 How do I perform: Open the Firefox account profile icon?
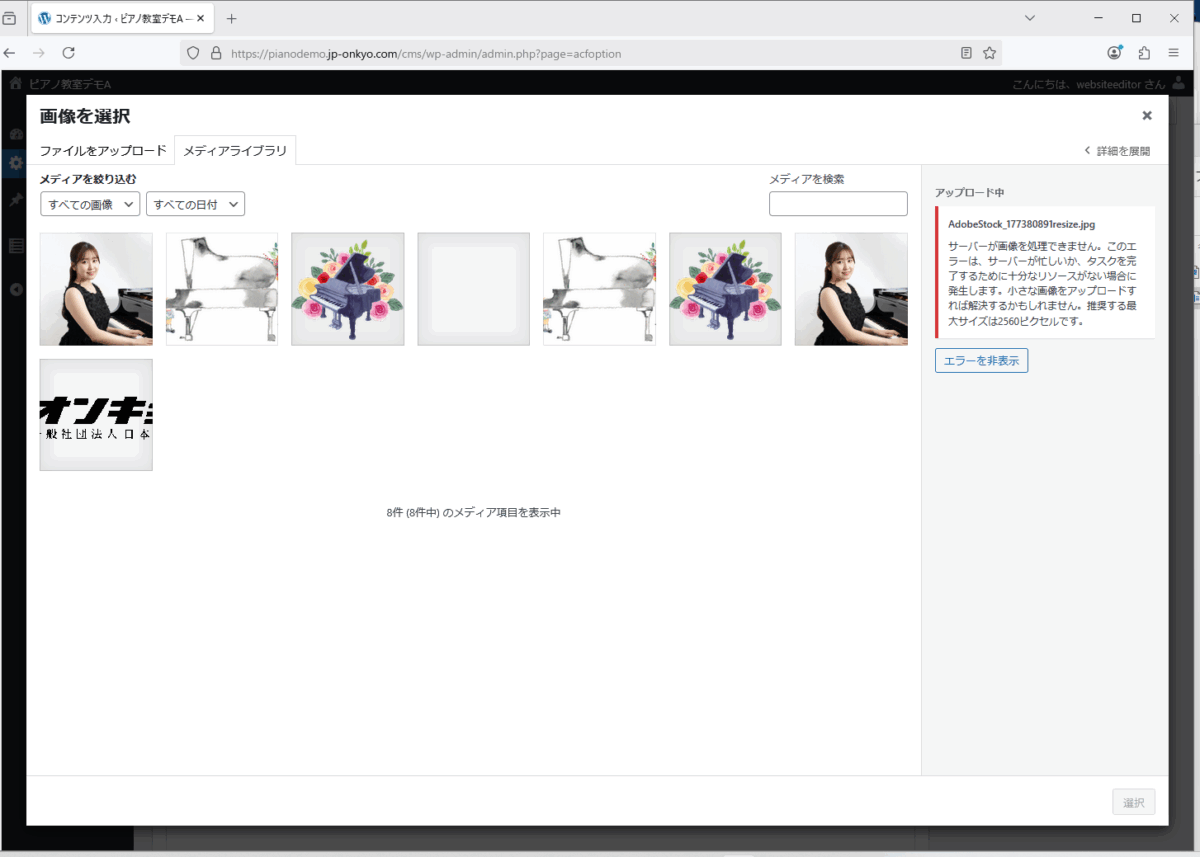tap(1114, 53)
